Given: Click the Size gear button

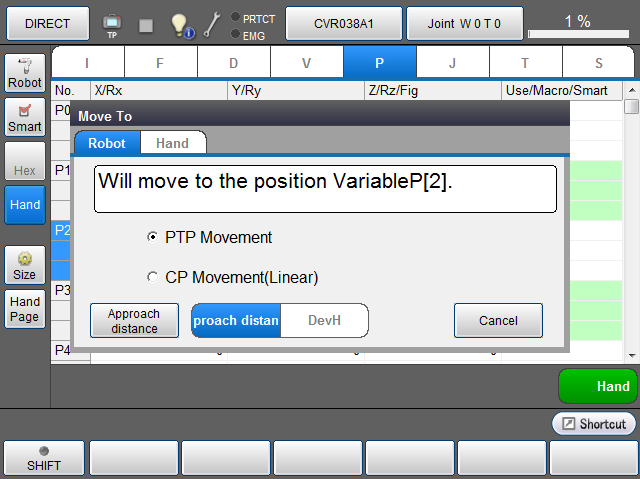Looking at the screenshot, I should [25, 265].
